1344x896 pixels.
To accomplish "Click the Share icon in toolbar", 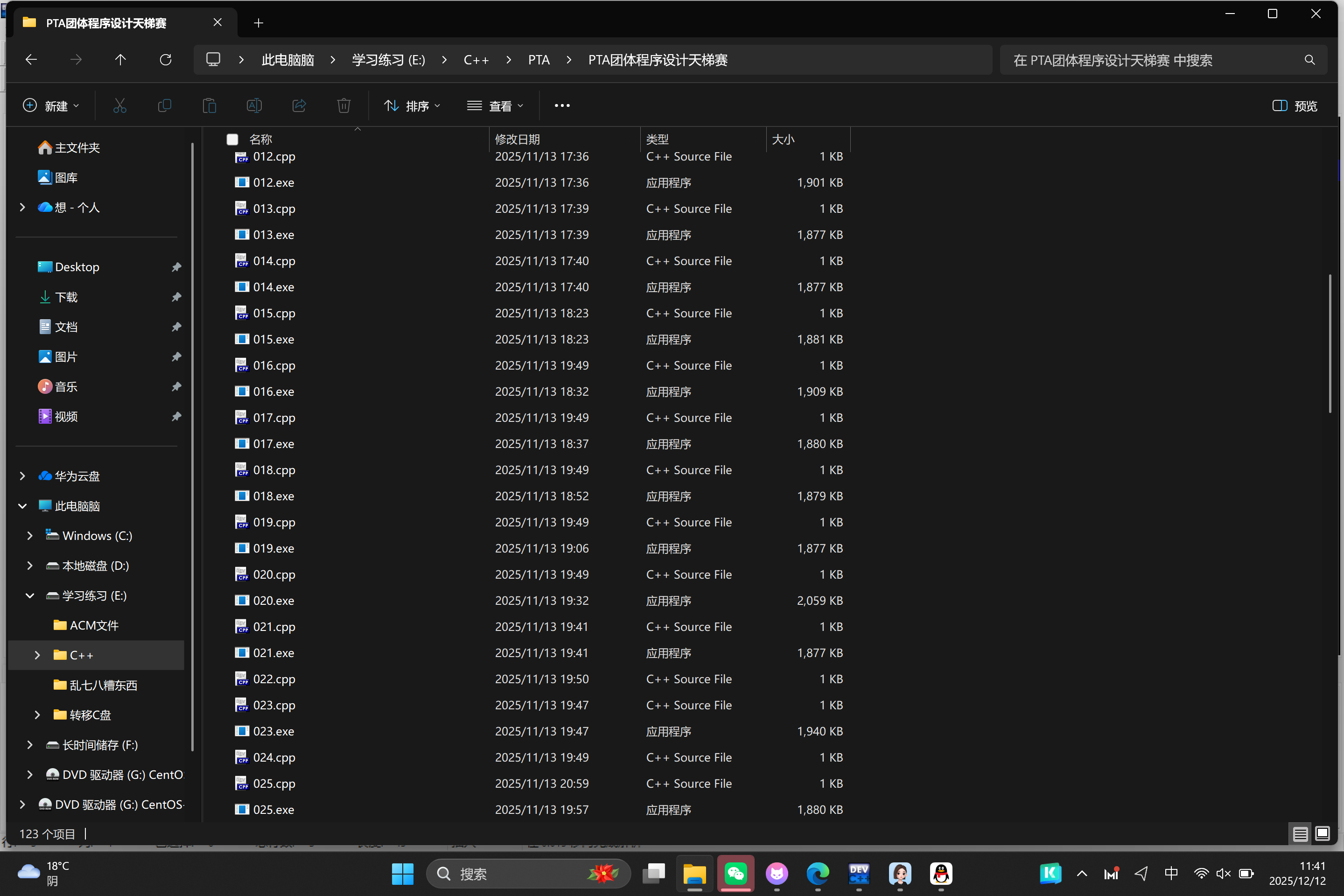I will tap(299, 106).
